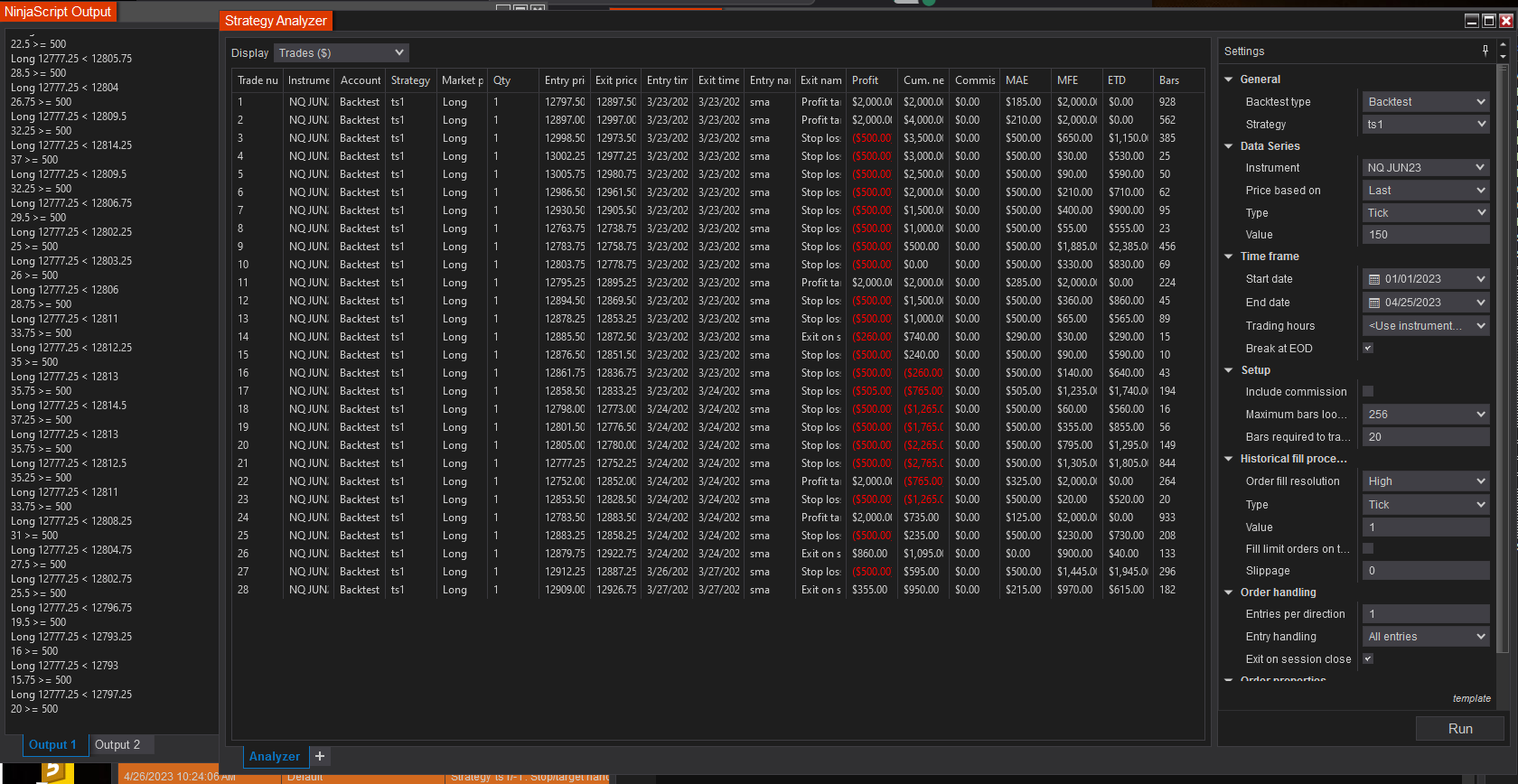Close the Strategy Analyzer window
This screenshot has height=784, width=1518.
click(1506, 21)
